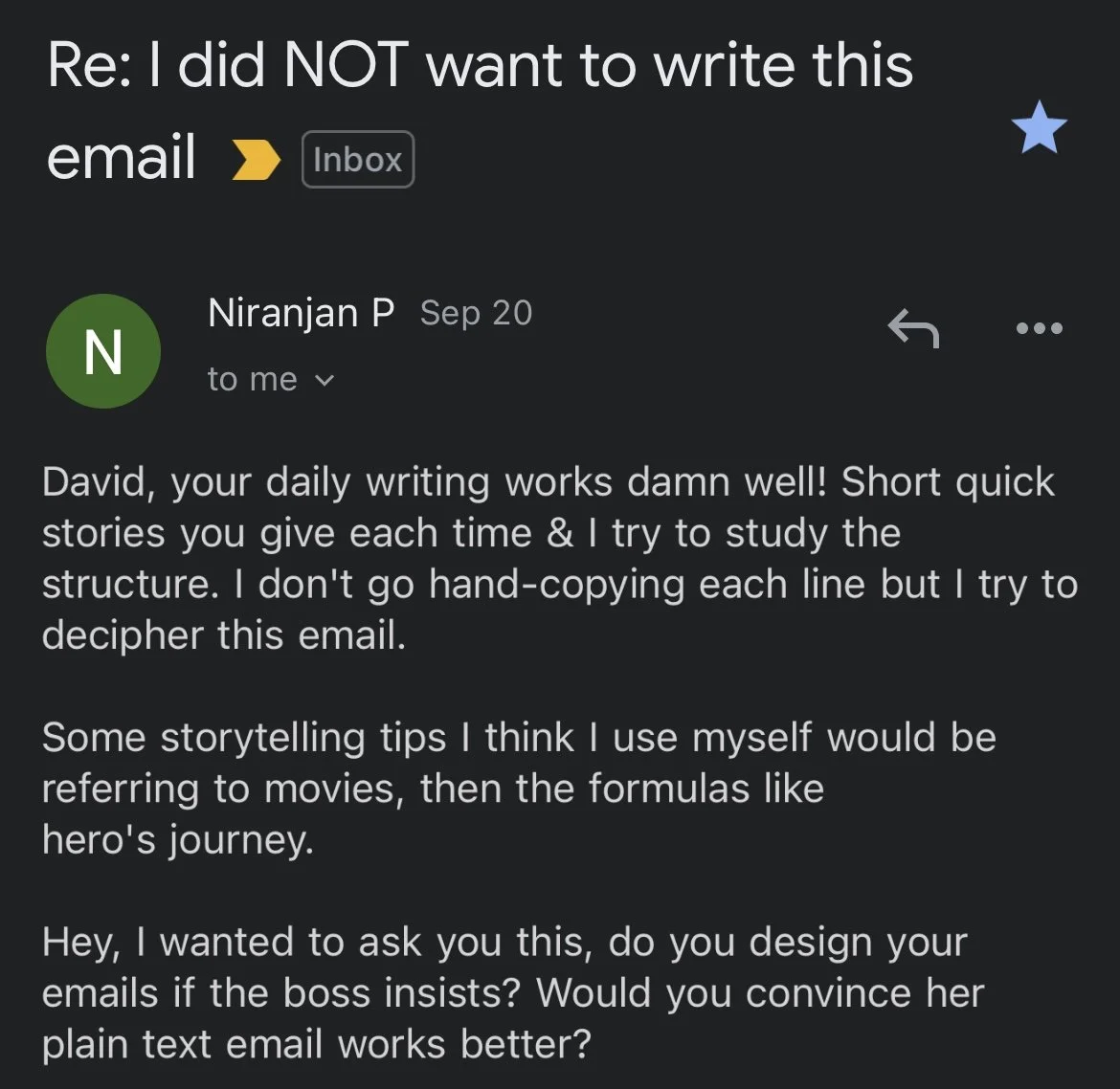1120x1089 pixels.
Task: Click the Inbox label chip
Action: coord(358,160)
